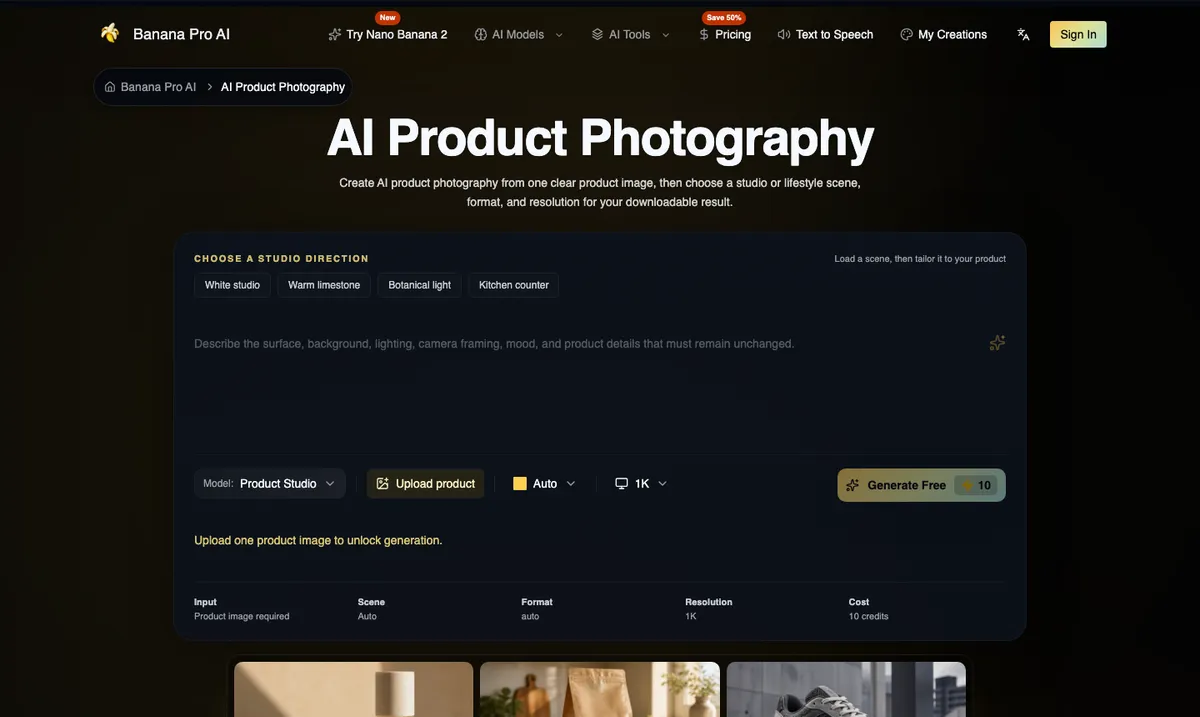Click "Upload one product image to unlock generation."

click(318, 540)
